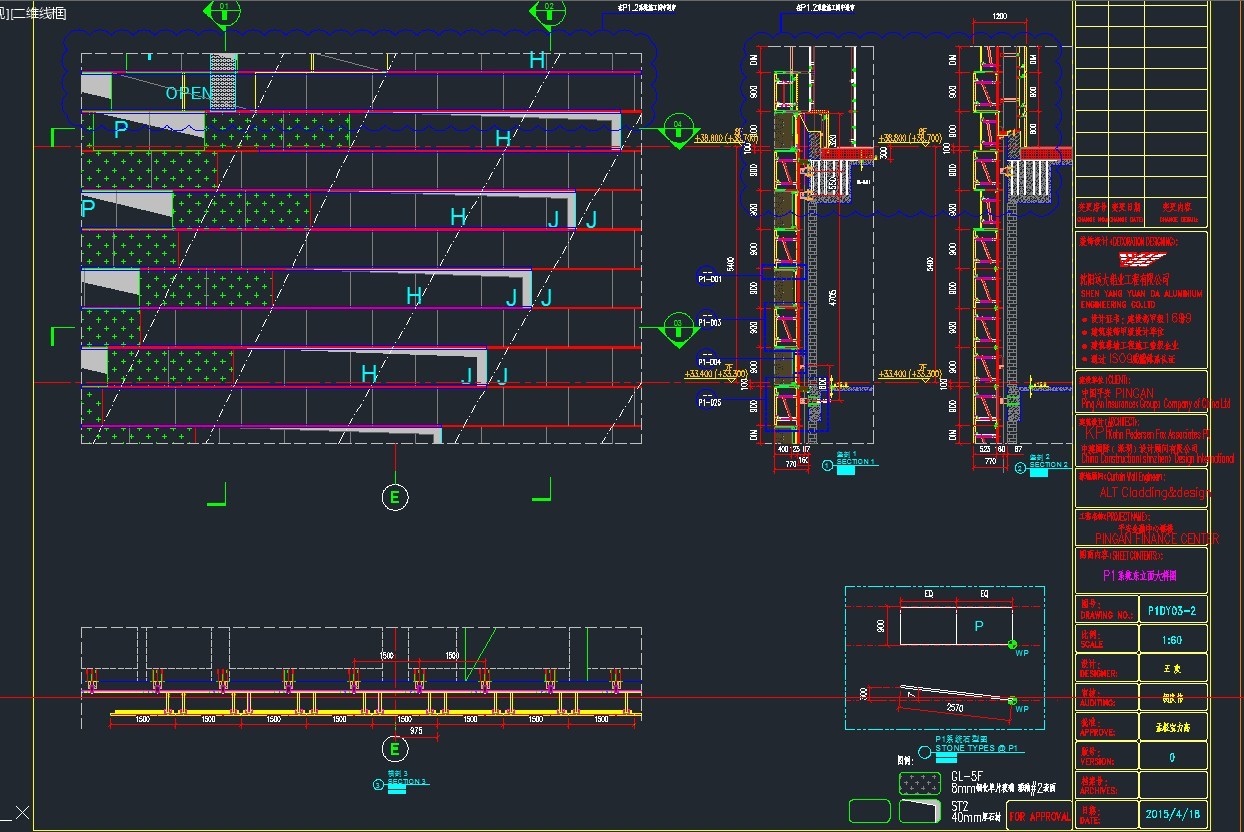Click the green section marker 03
This screenshot has width=1244, height=832.
click(678, 327)
